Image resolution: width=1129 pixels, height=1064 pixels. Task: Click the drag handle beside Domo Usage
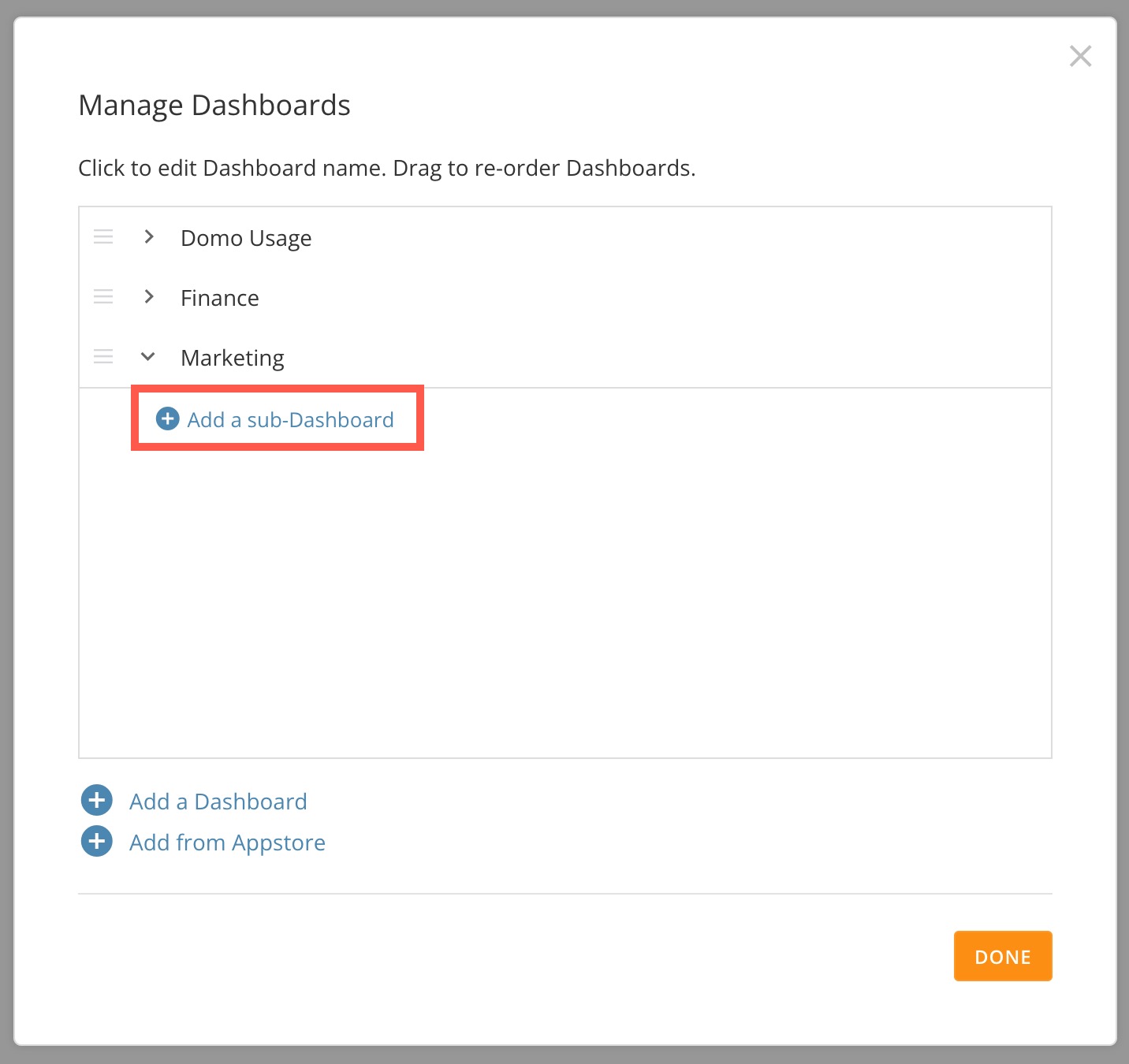103,236
